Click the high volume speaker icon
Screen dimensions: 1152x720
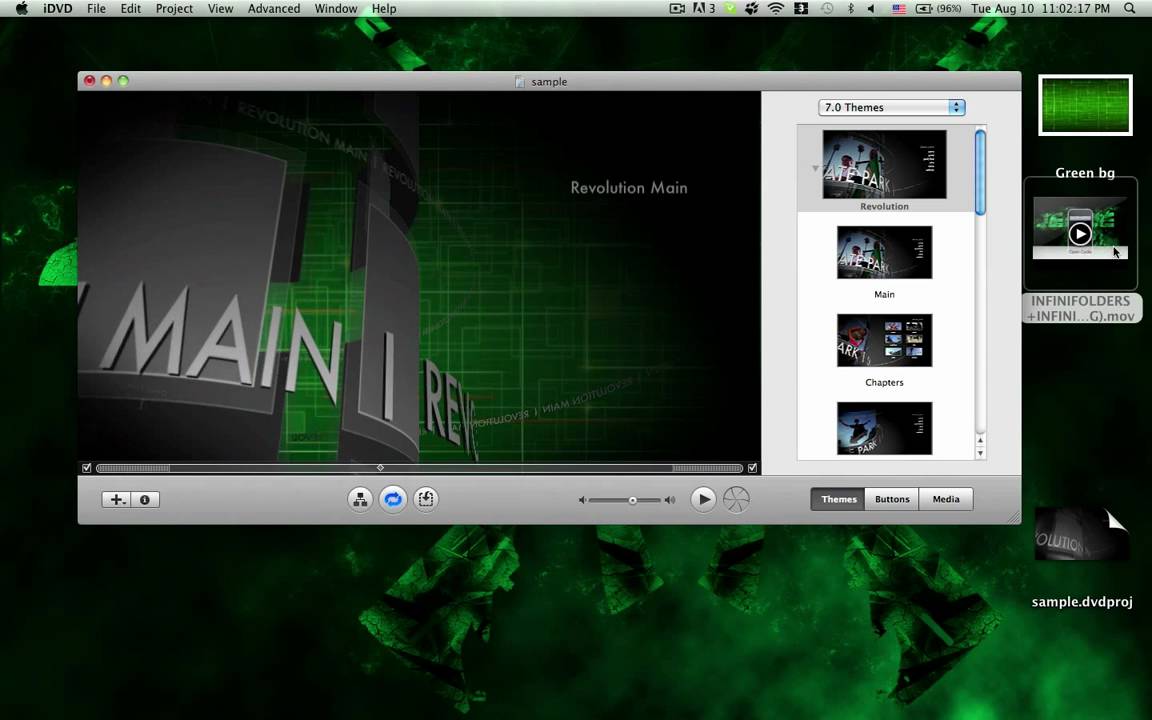pos(670,500)
